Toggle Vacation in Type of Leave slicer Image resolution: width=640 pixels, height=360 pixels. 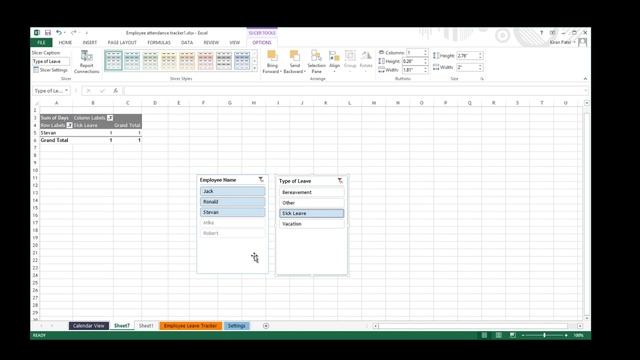311,224
